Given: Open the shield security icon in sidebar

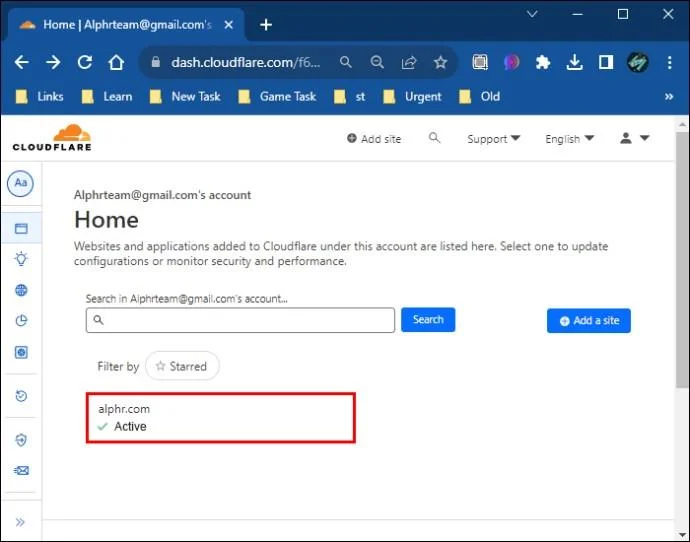Looking at the screenshot, I should [21, 439].
